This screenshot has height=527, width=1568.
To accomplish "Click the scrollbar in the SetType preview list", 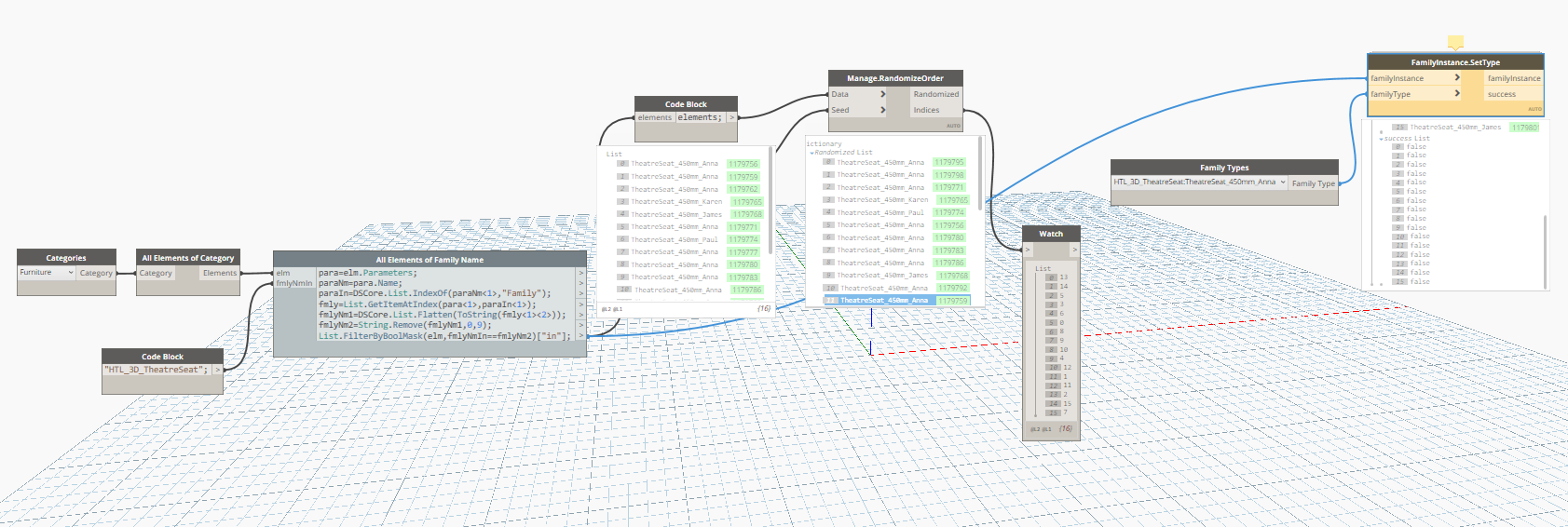I will (1545, 251).
